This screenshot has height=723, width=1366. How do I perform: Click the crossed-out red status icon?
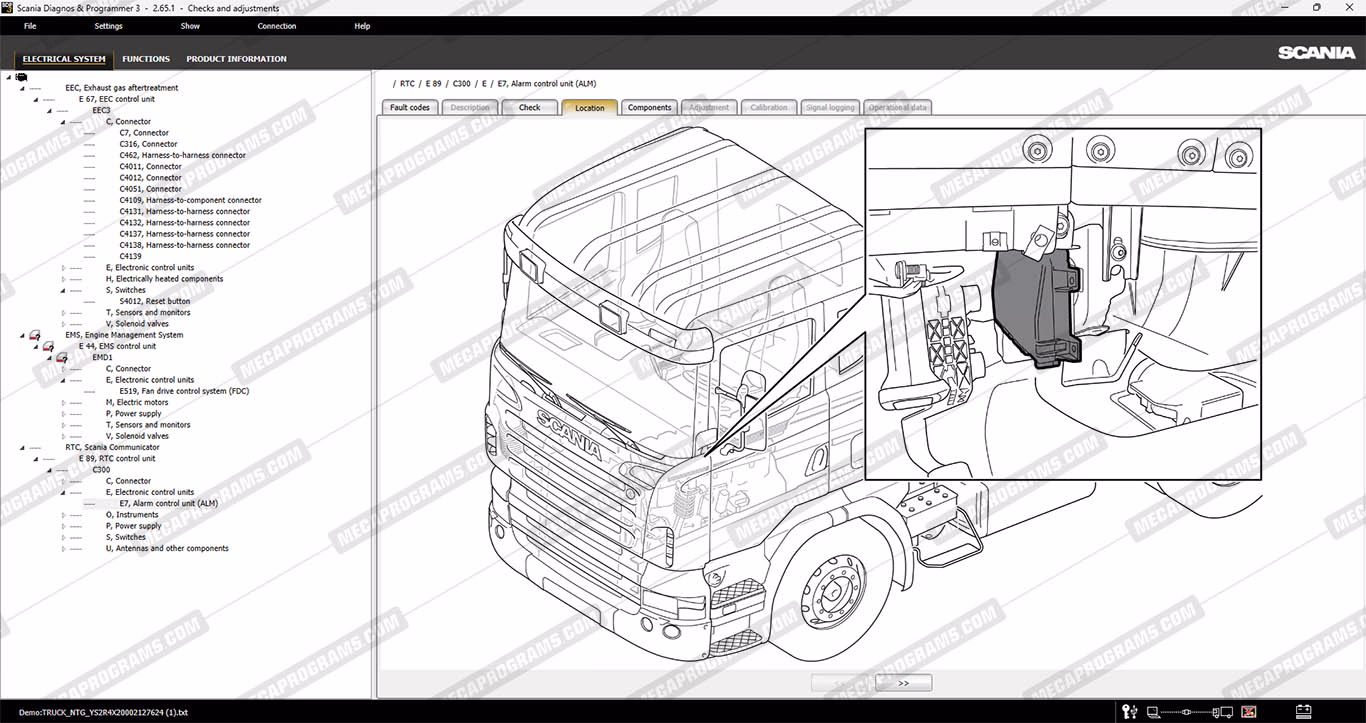[x=1248, y=712]
